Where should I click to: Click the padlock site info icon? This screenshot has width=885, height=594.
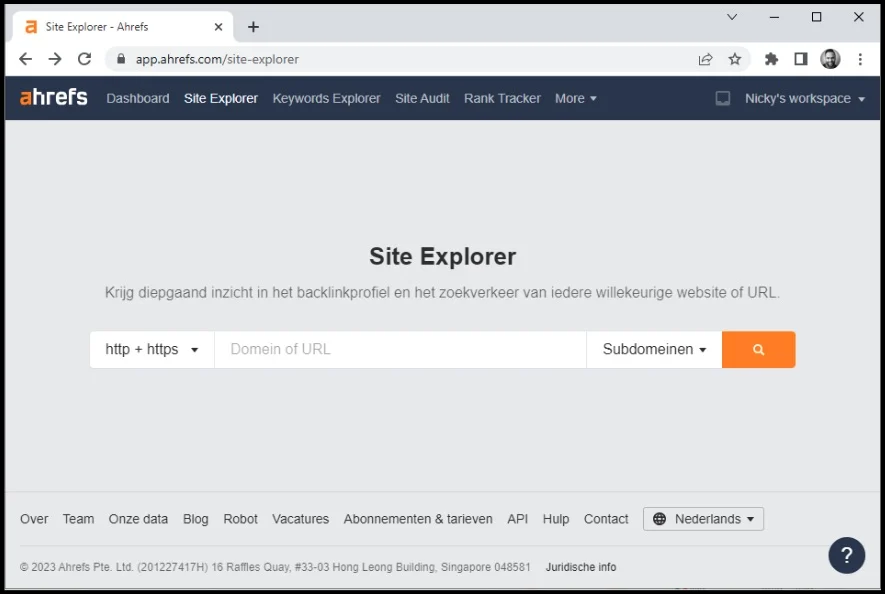[121, 59]
